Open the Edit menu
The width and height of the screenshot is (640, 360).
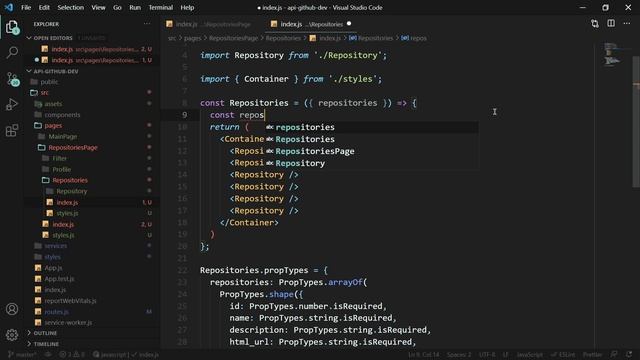(x=44, y=7)
